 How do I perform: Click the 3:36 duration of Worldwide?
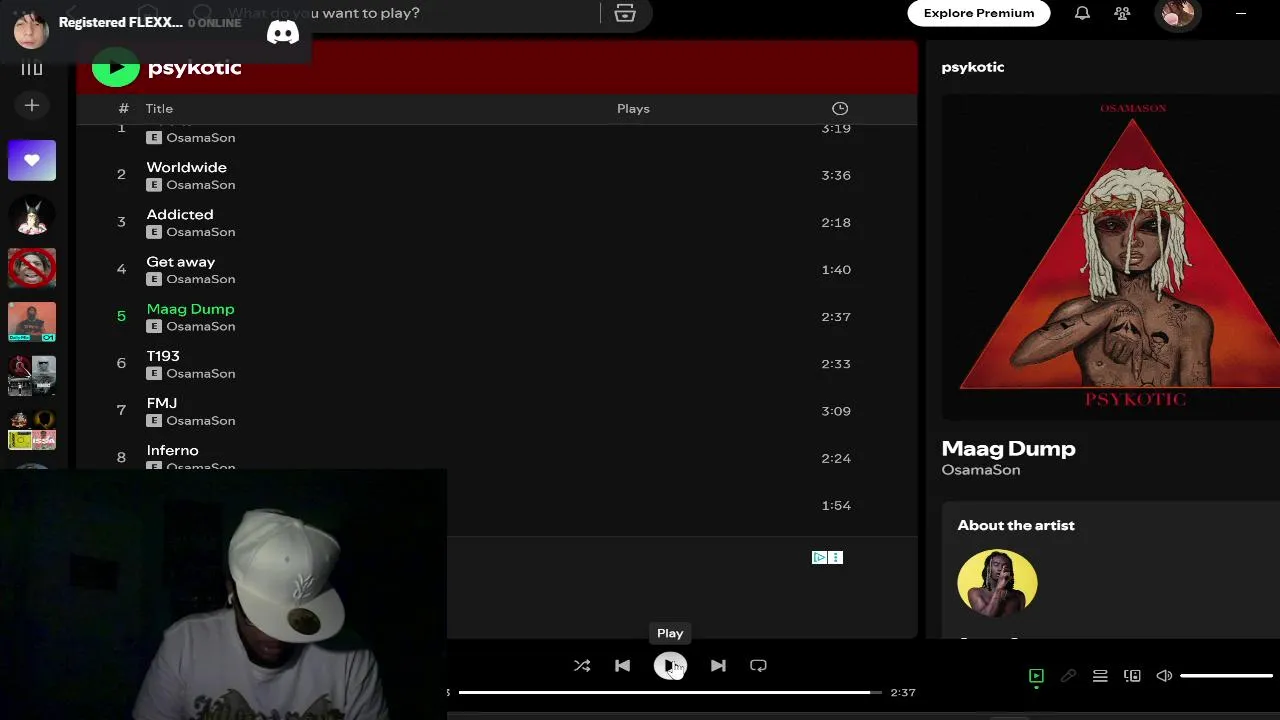point(836,175)
